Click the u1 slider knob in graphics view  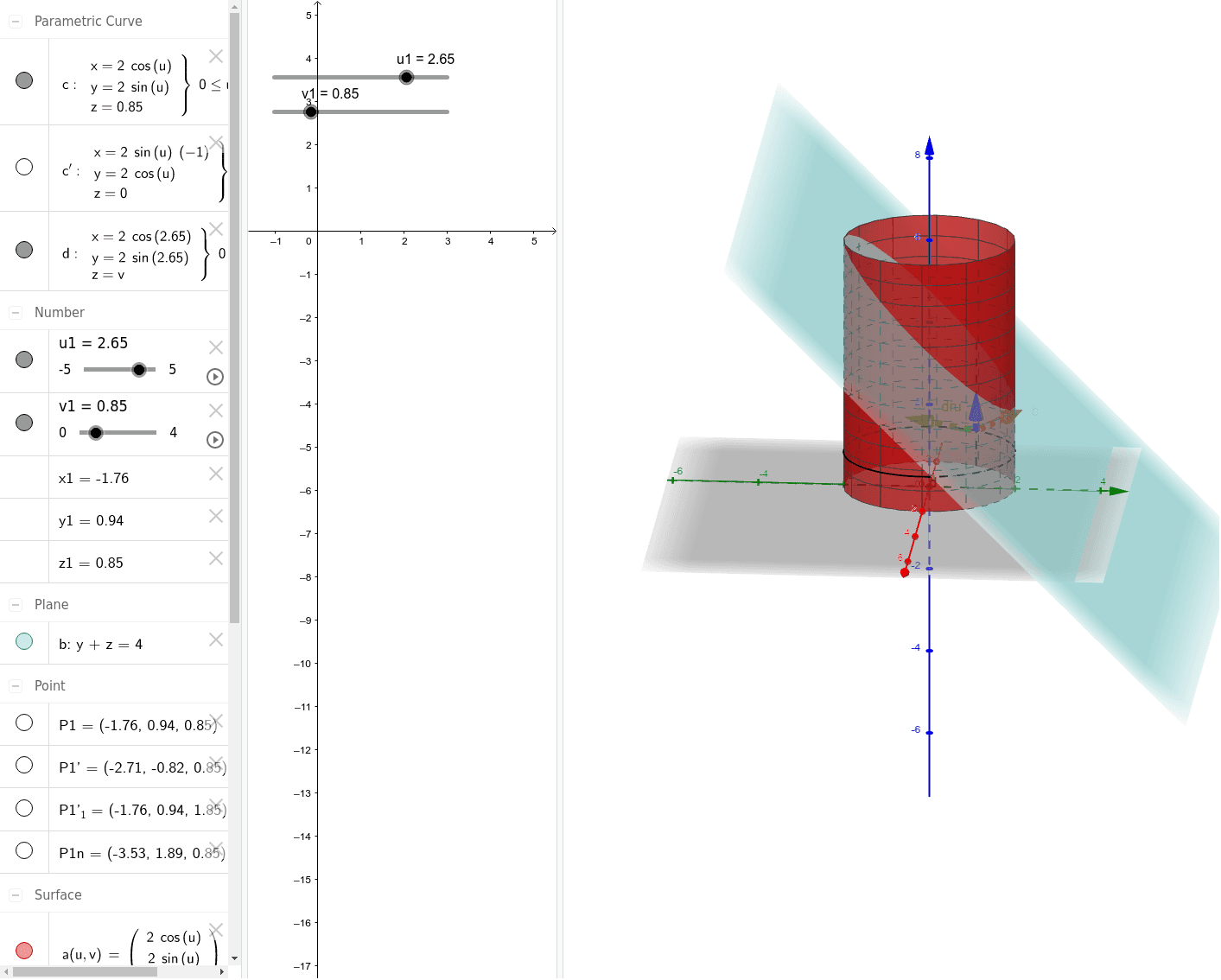coord(406,78)
